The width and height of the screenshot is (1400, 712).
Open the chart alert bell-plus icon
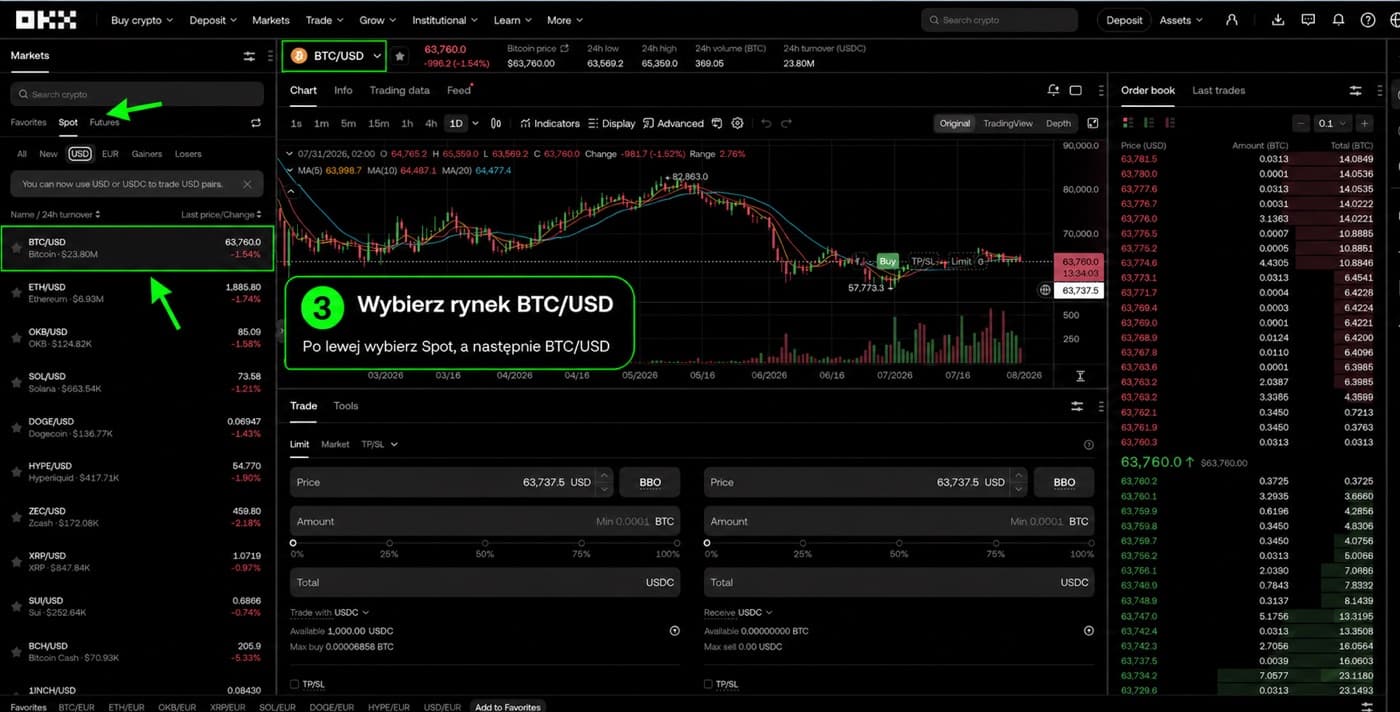(1053, 90)
